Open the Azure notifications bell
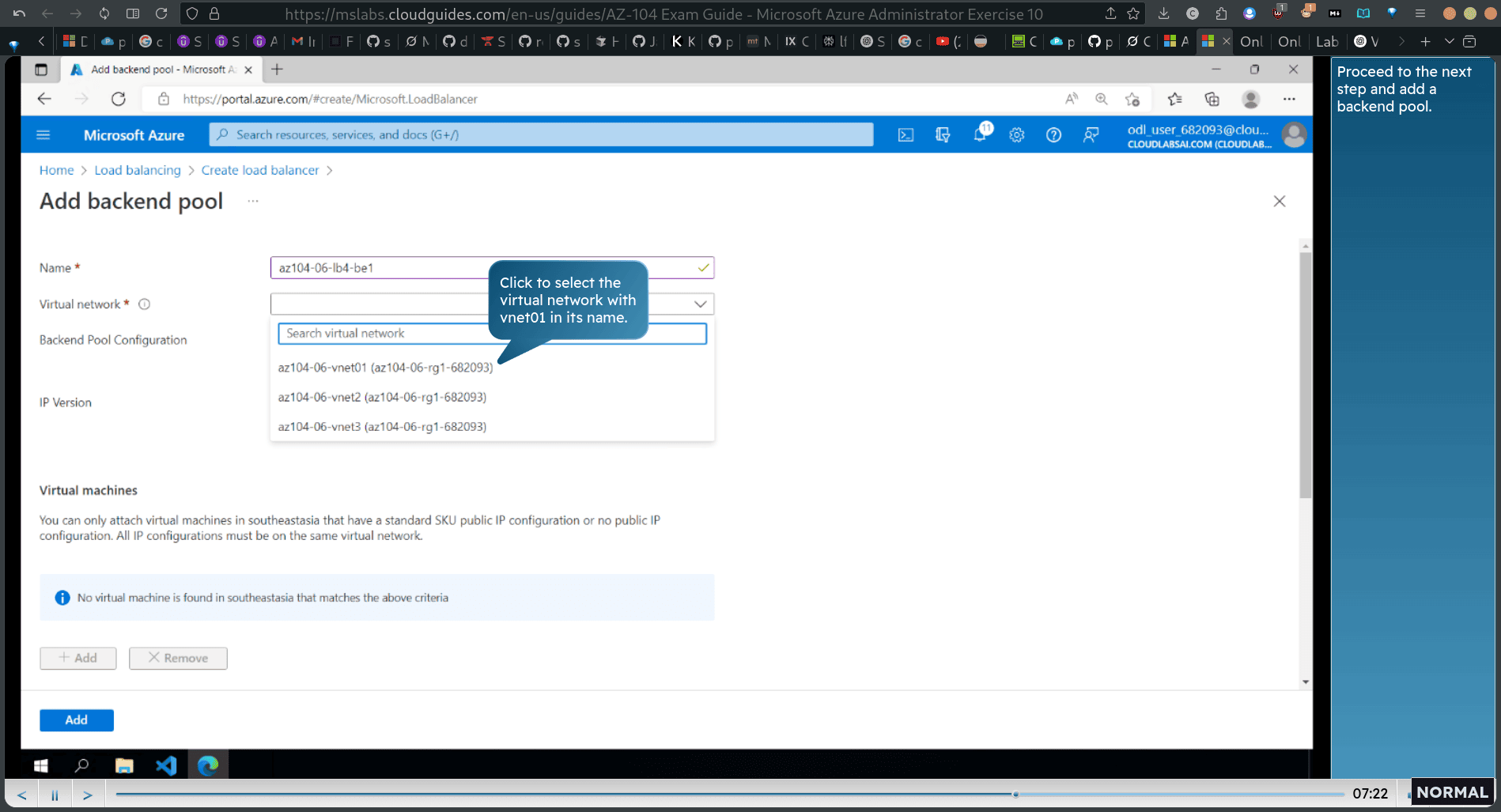 pyautogui.click(x=981, y=134)
